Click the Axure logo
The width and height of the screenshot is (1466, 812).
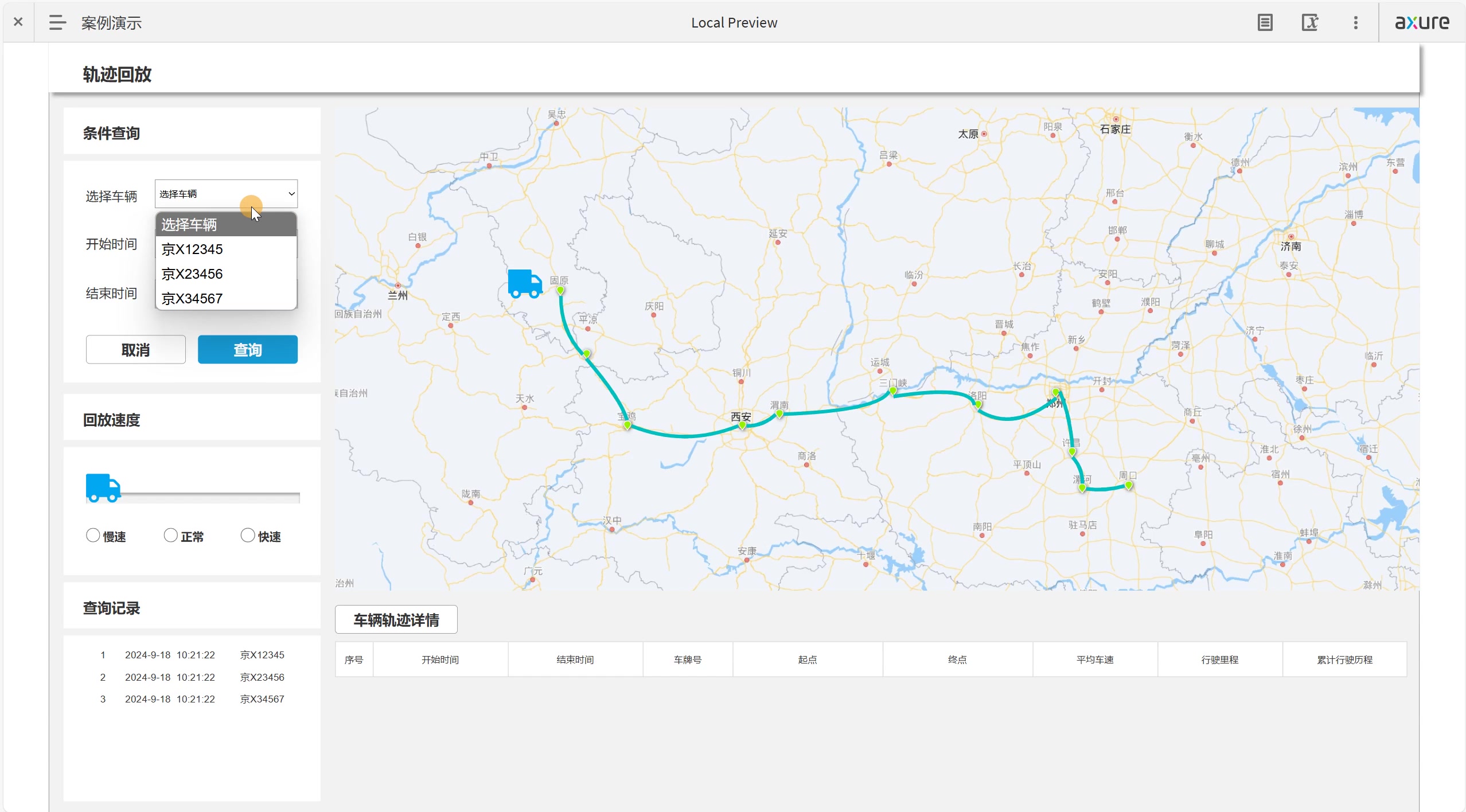point(1422,22)
